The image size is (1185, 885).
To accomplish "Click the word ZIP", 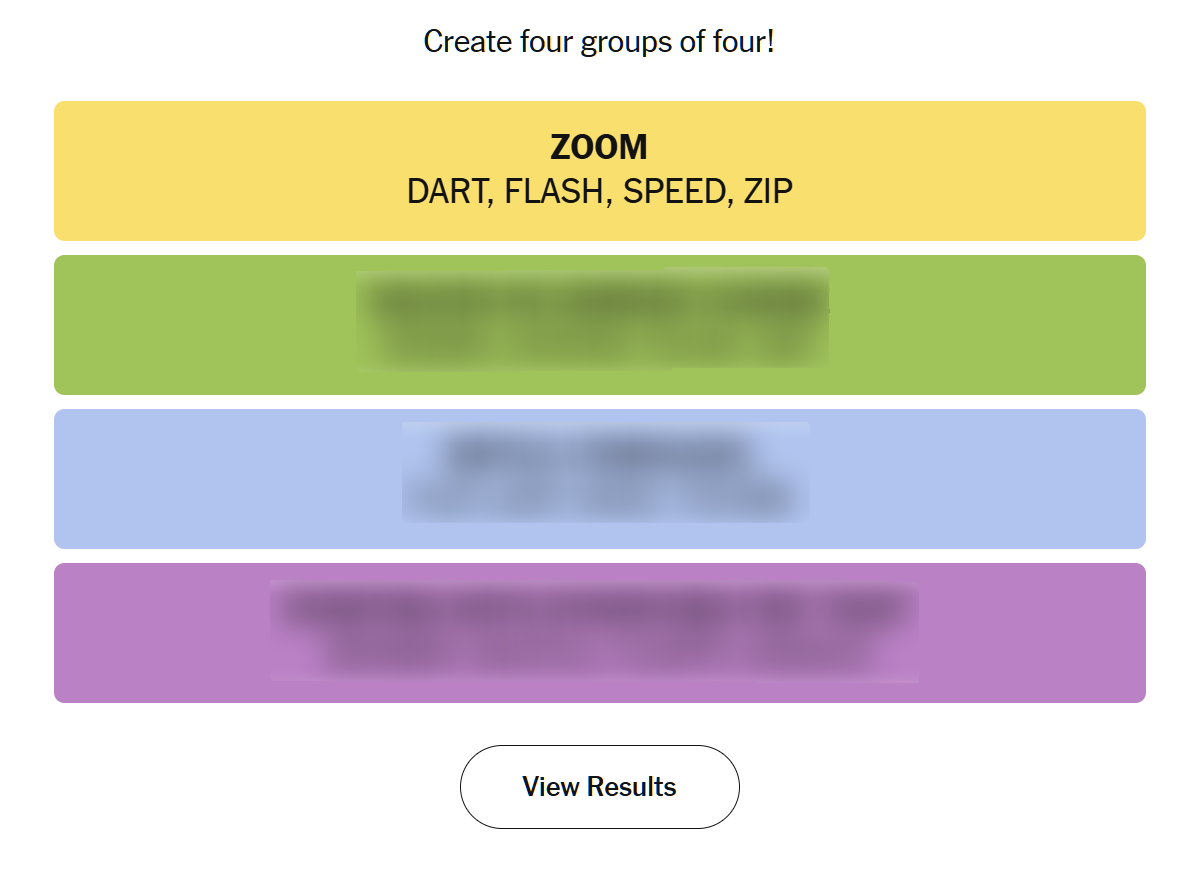I will tap(768, 191).
